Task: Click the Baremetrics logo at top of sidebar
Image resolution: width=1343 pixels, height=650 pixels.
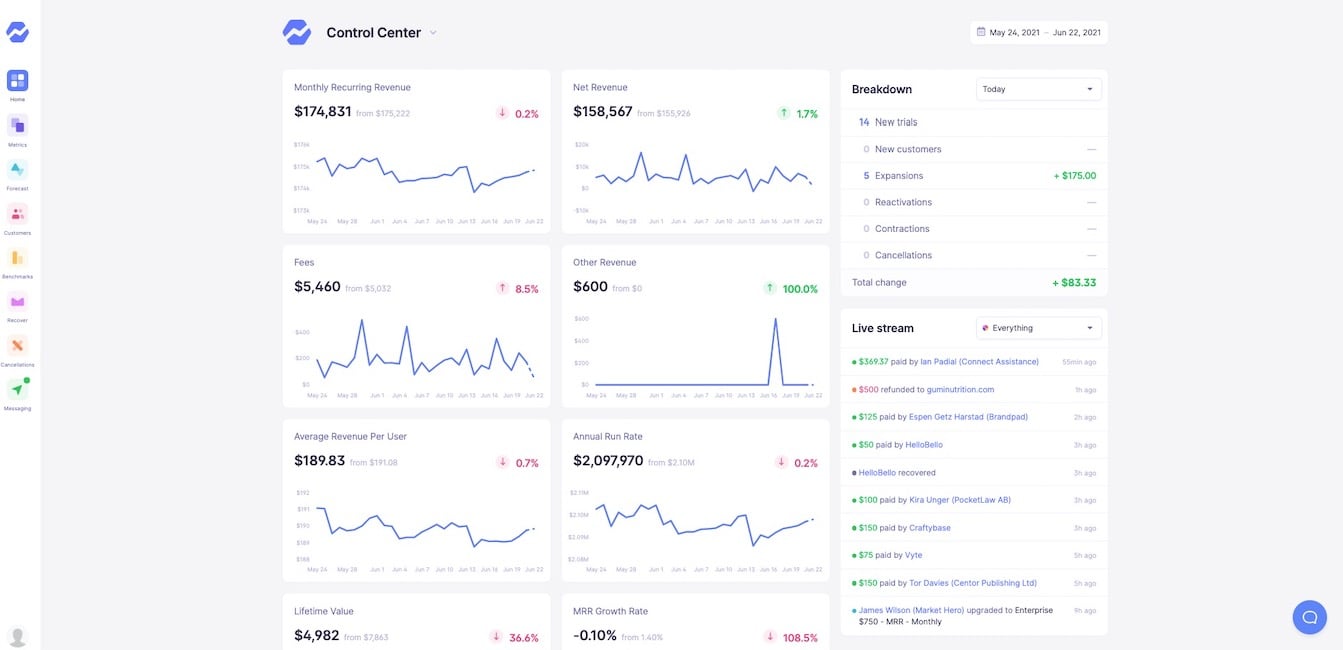Action: pyautogui.click(x=17, y=31)
